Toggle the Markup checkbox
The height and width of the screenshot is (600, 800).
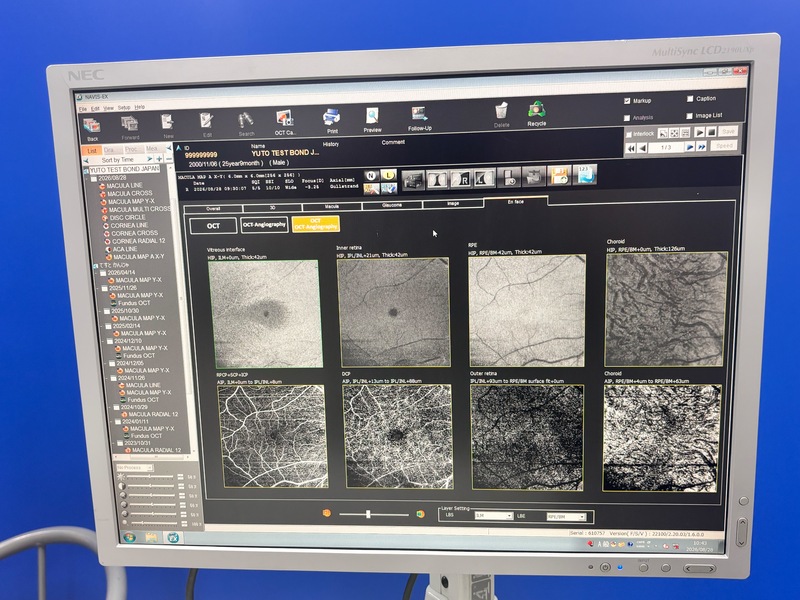tap(627, 101)
